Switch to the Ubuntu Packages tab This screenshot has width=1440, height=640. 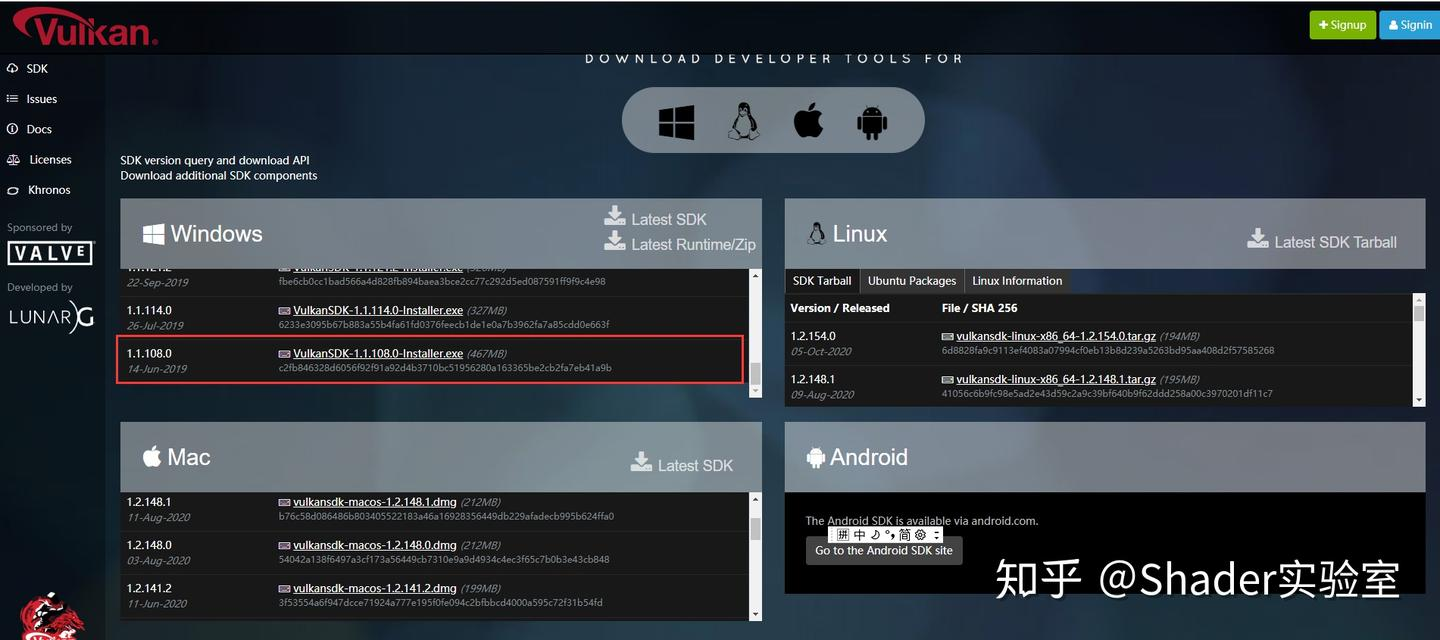pyautogui.click(x=912, y=281)
